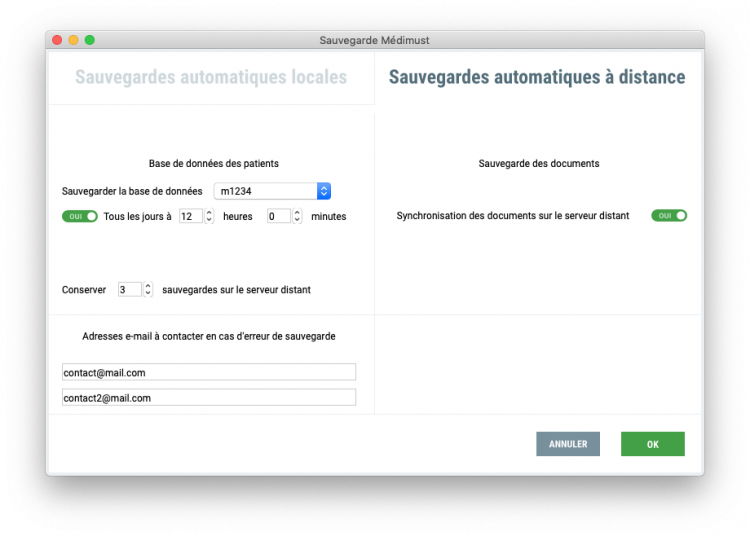This screenshot has width=750, height=536.
Task: Click the Conserver count field showing 3
Action: point(130,290)
